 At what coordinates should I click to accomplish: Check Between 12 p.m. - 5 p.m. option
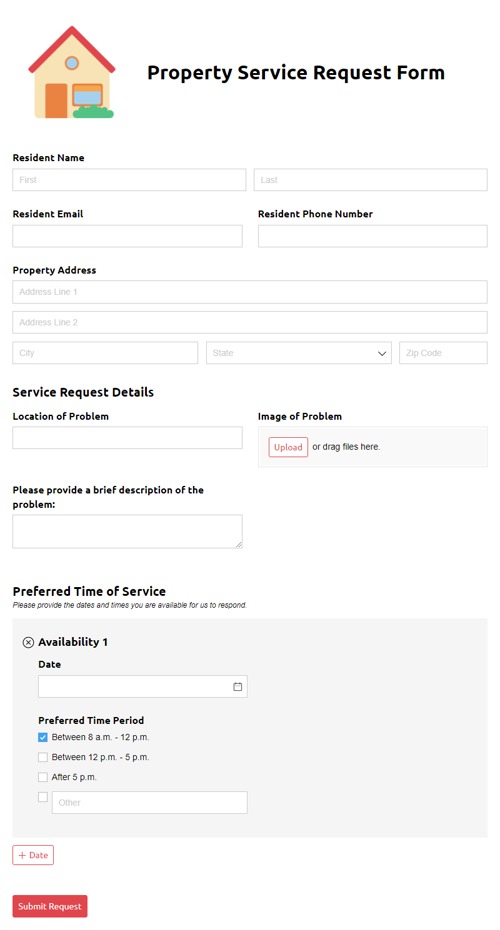tap(43, 757)
